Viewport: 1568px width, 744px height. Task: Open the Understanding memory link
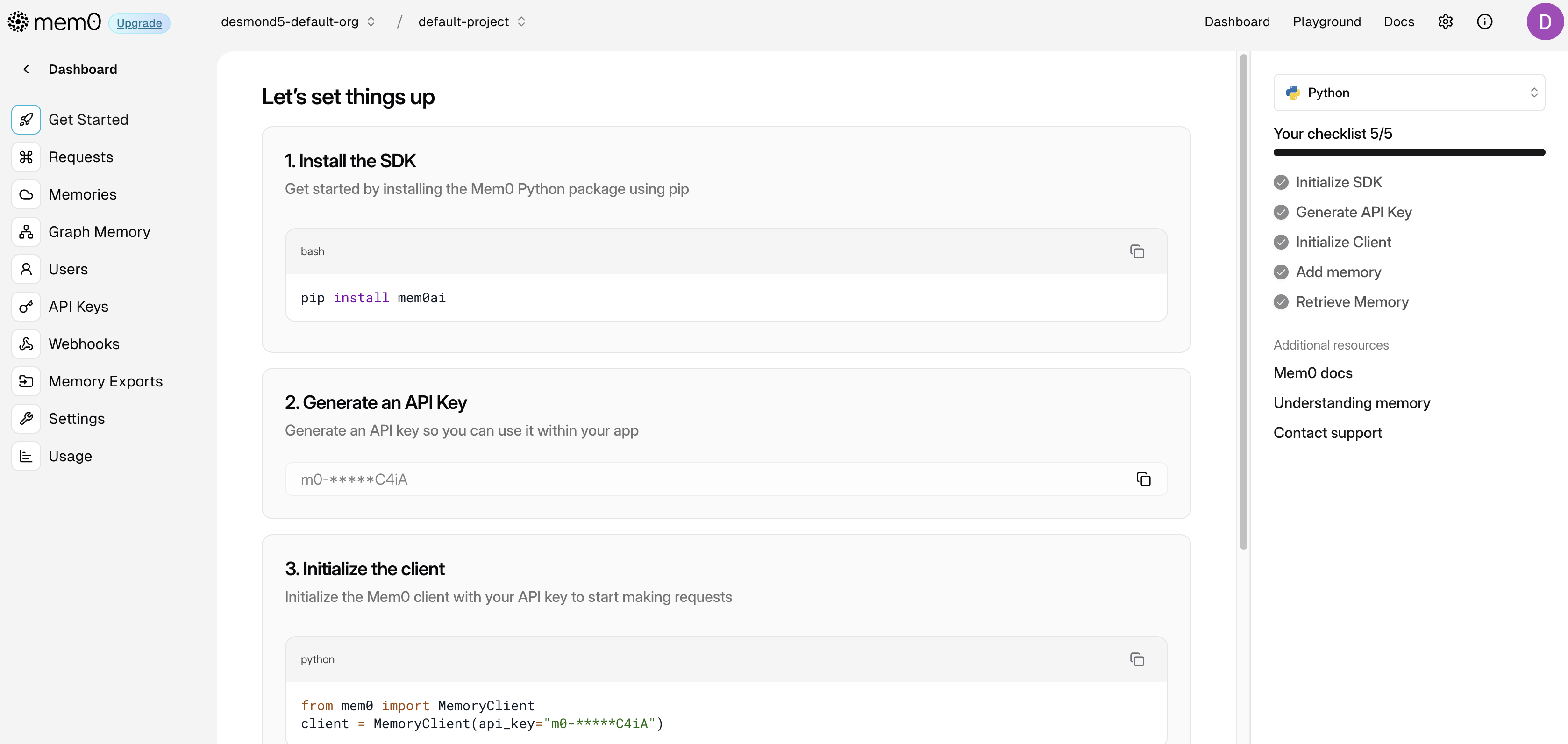[x=1351, y=402]
